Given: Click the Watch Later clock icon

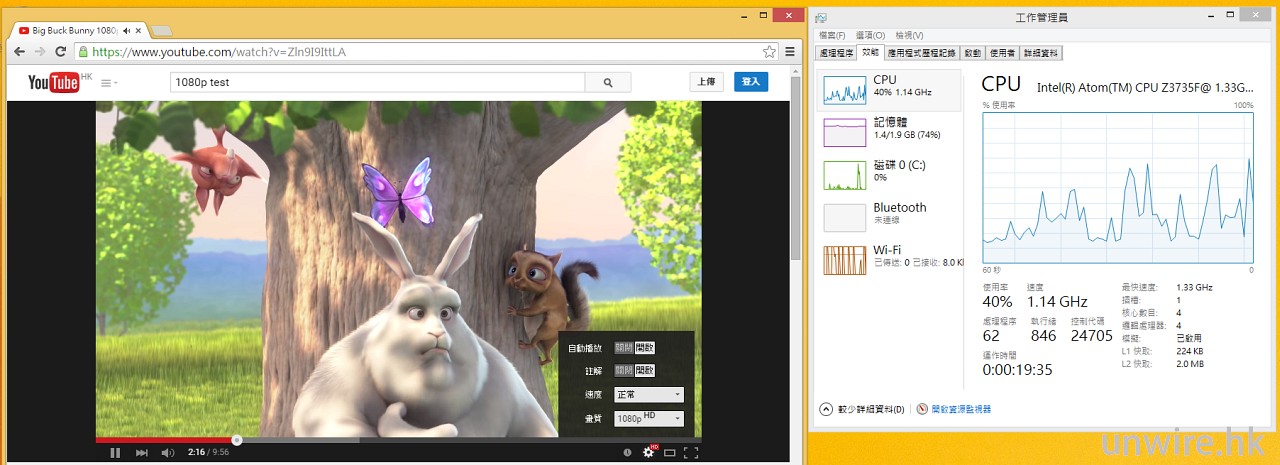Looking at the screenshot, I should click(627, 453).
